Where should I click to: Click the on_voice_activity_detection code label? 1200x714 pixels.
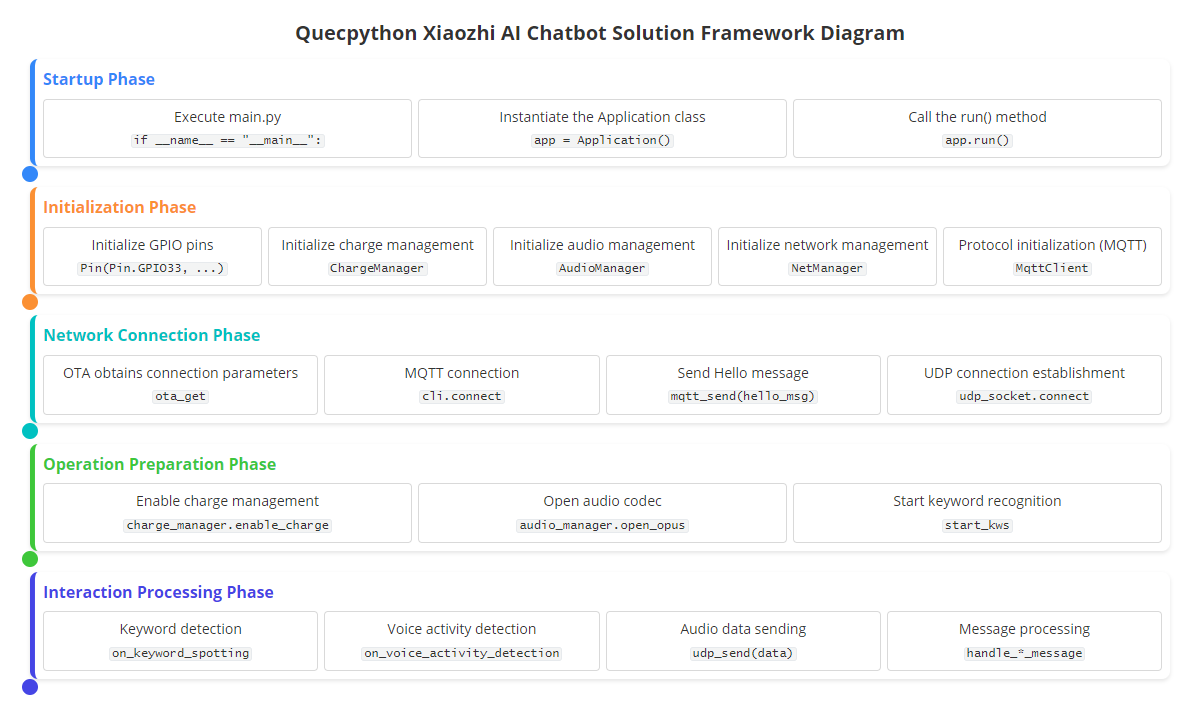tap(462, 653)
